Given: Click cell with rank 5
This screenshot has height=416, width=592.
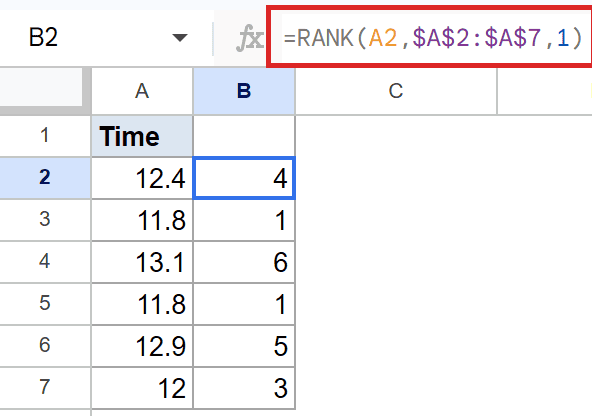Looking at the screenshot, I should point(244,345).
